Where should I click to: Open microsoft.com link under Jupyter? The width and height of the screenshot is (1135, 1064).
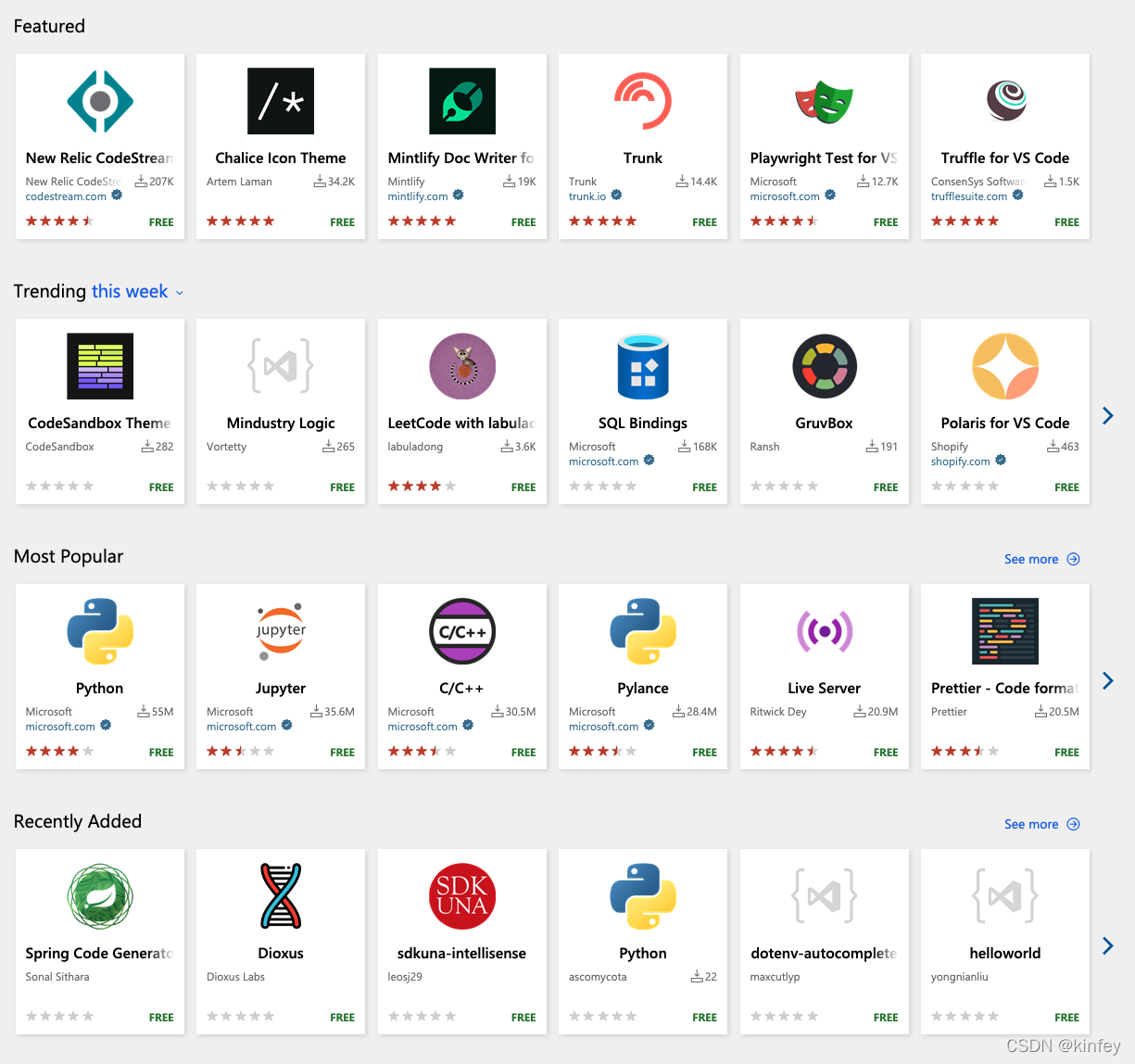pos(242,727)
